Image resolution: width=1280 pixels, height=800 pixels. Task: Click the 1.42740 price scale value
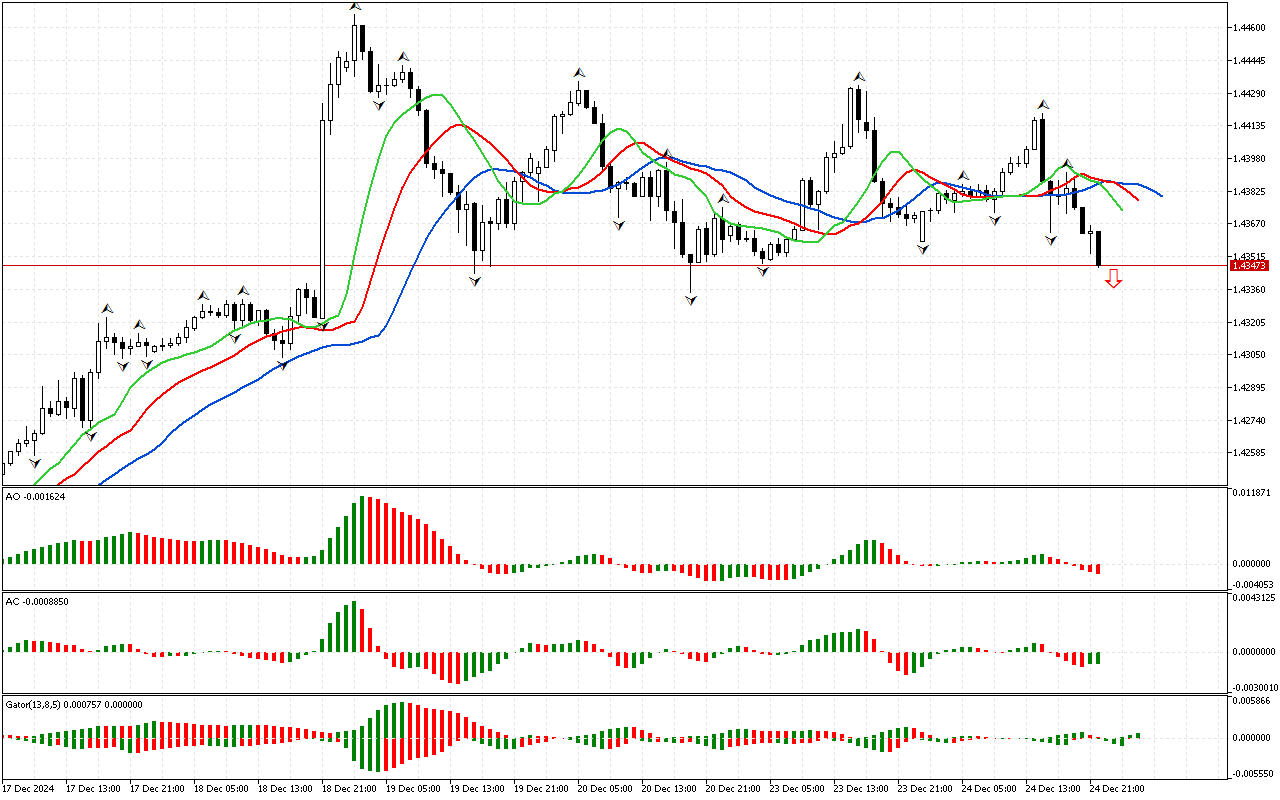(1250, 421)
